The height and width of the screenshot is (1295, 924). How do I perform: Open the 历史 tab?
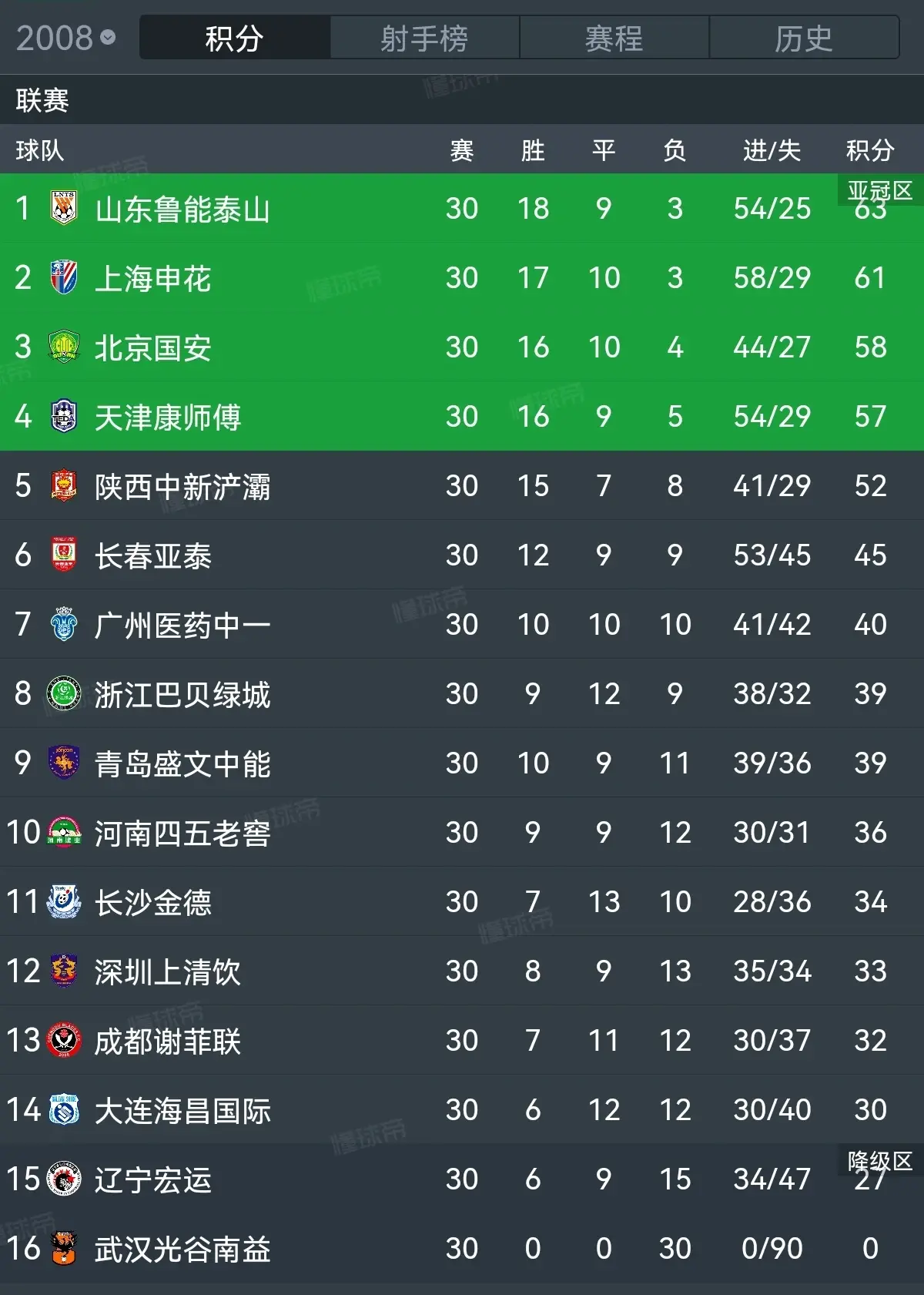[x=804, y=37]
